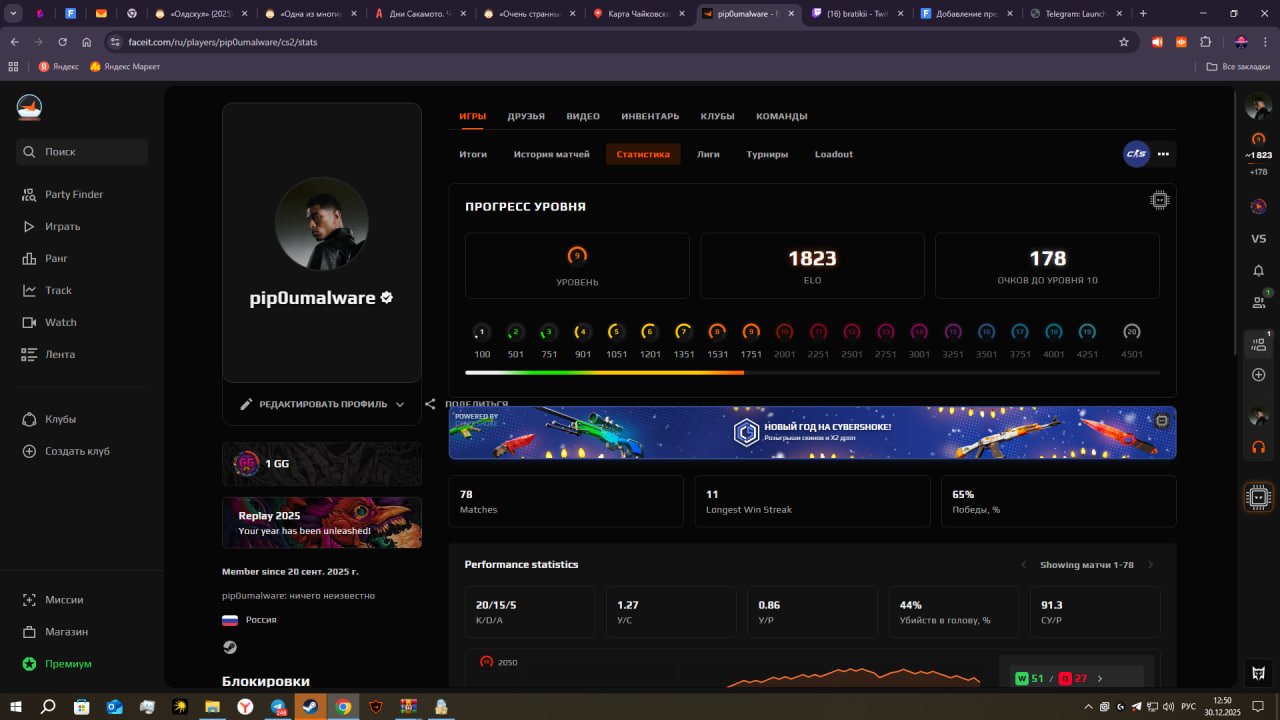Go to previous matches page arrow
This screenshot has width=1280, height=720.
1023,565
